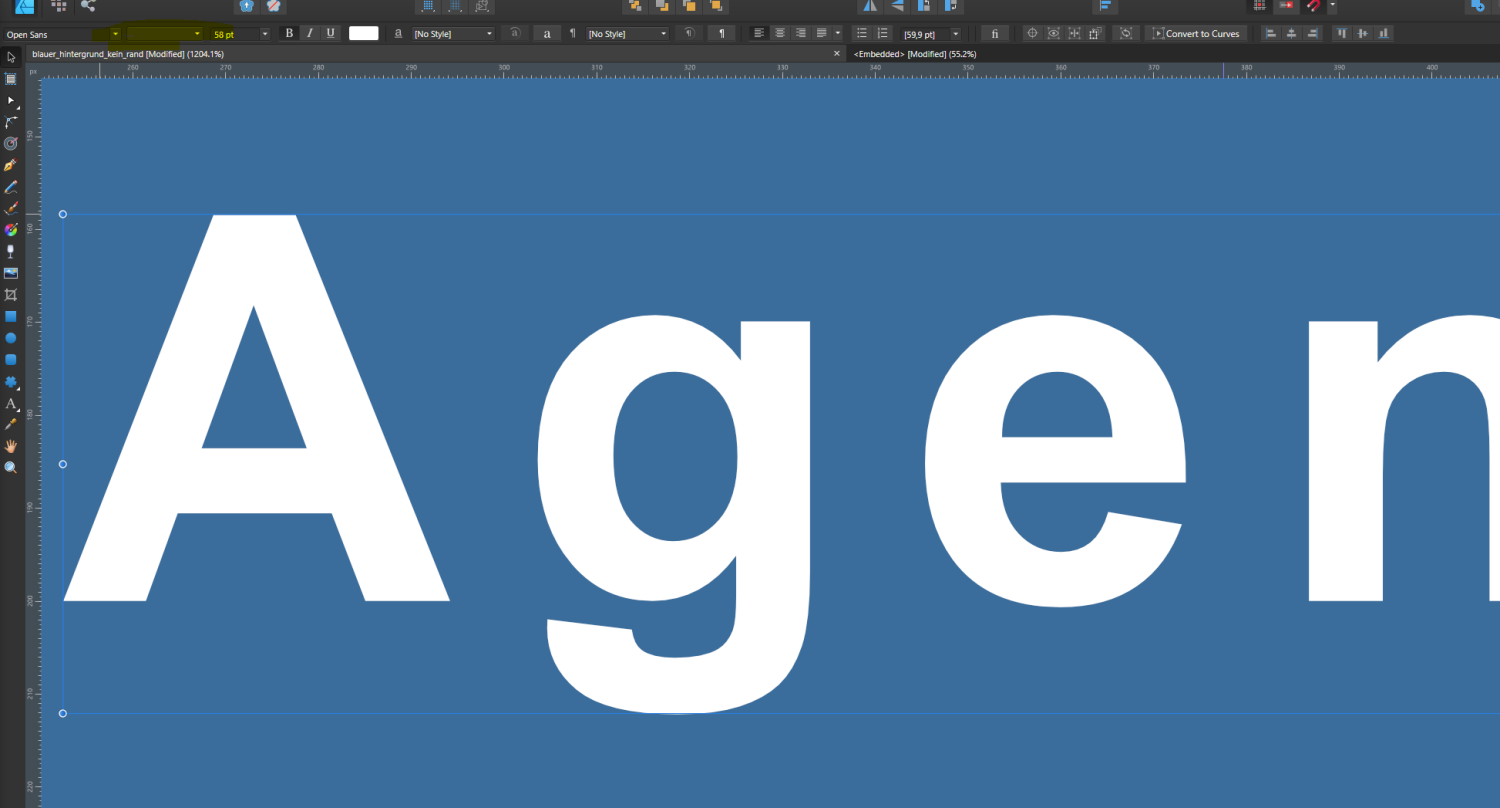
Task: Select the Ellipse shape tool
Action: point(11,338)
